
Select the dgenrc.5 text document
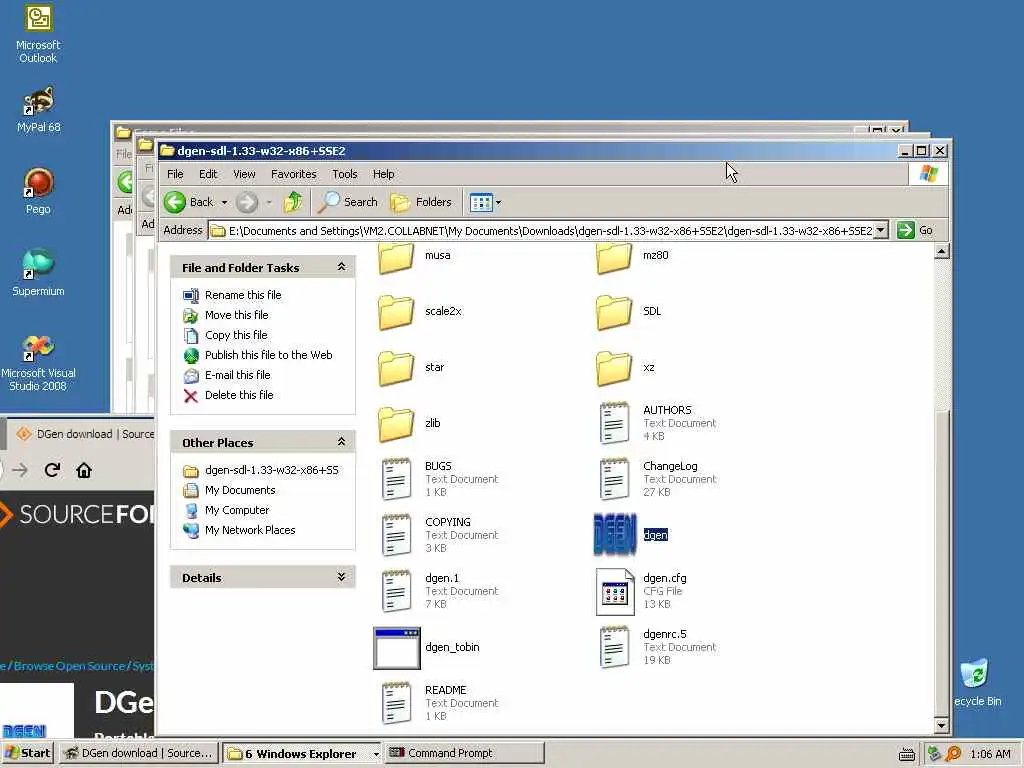[x=614, y=648]
